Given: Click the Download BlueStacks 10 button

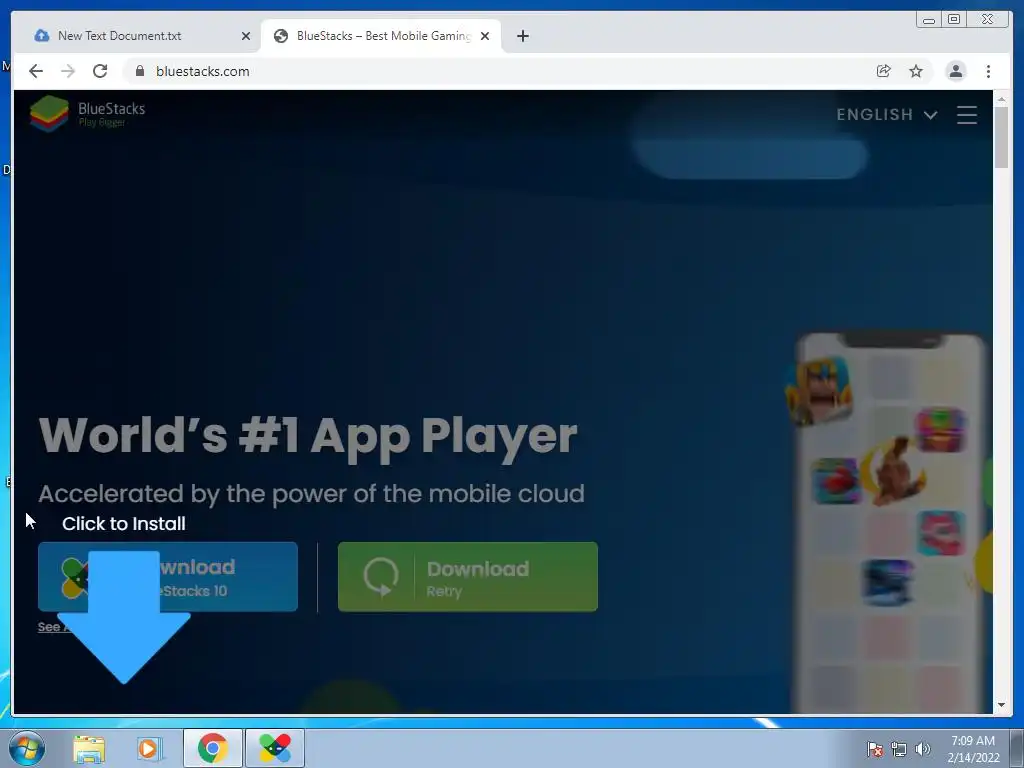Looking at the screenshot, I should [168, 577].
